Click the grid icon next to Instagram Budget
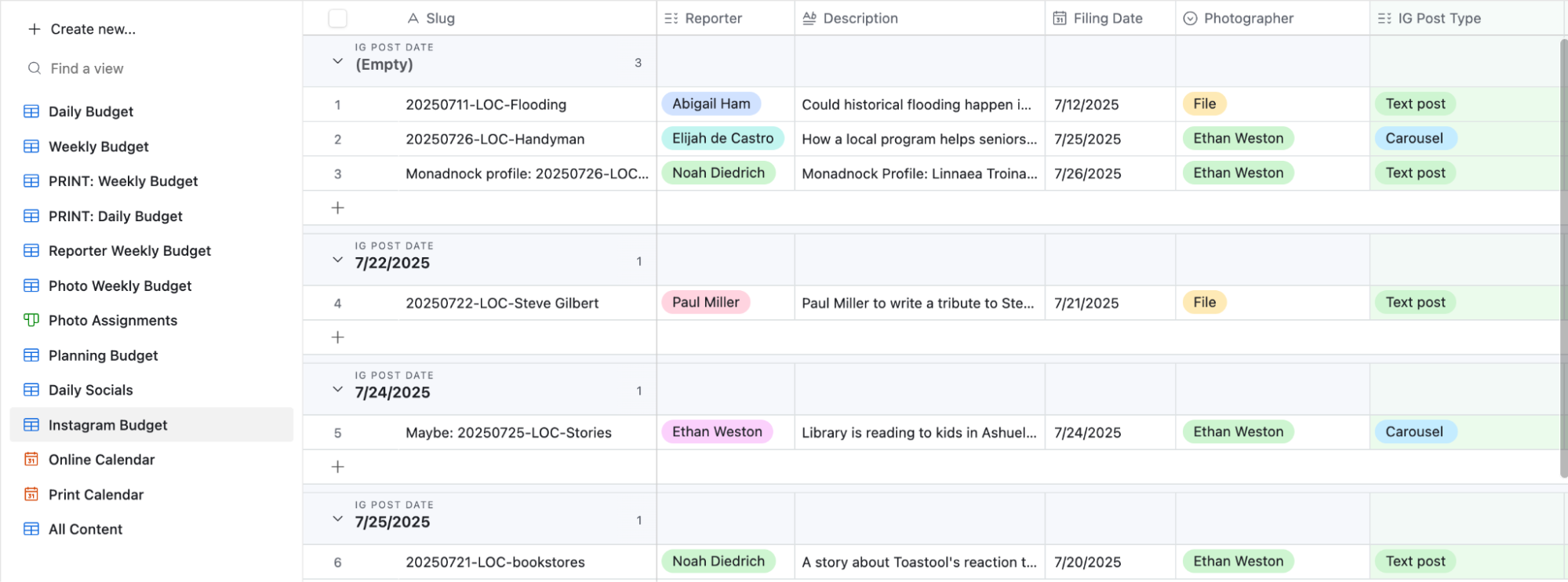 (31, 425)
